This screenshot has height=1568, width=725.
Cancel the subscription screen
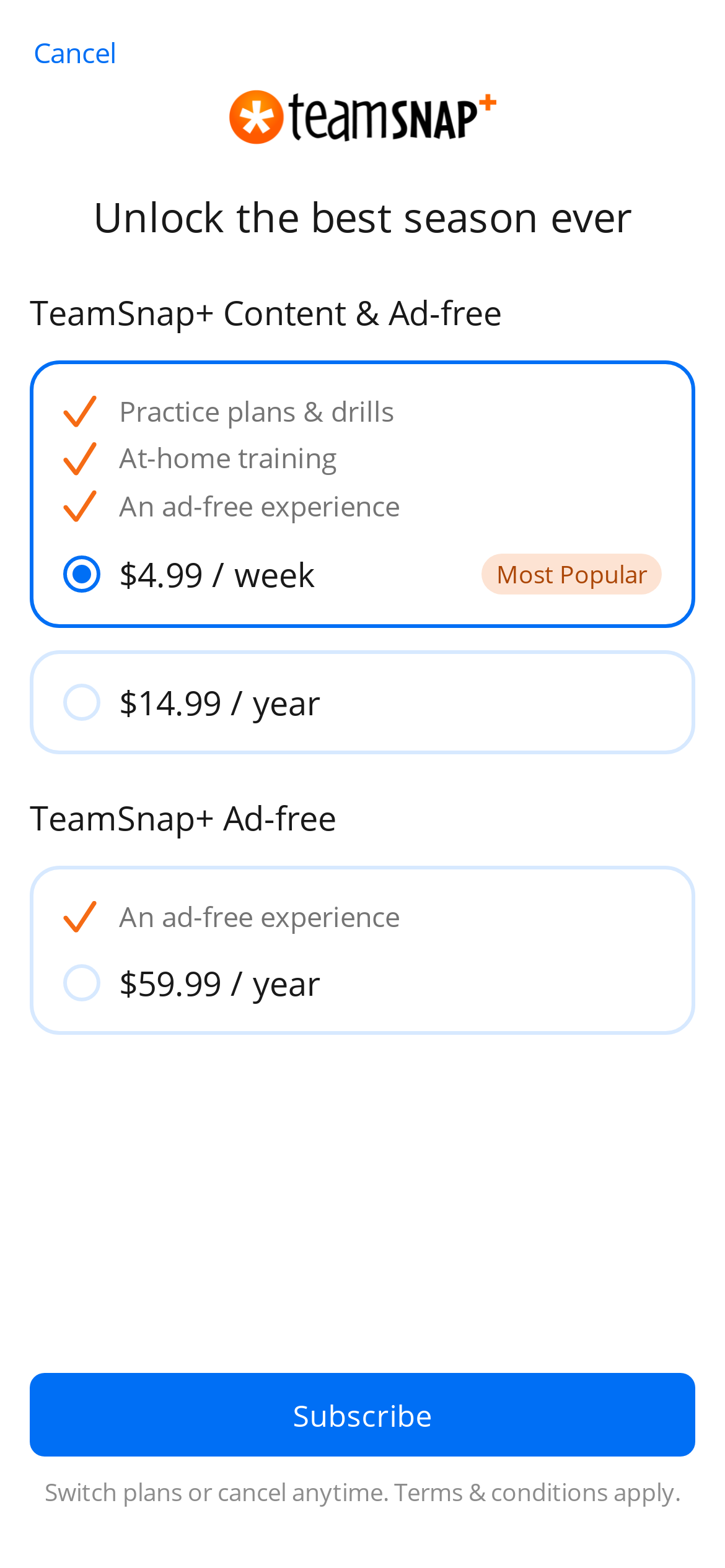tap(75, 54)
